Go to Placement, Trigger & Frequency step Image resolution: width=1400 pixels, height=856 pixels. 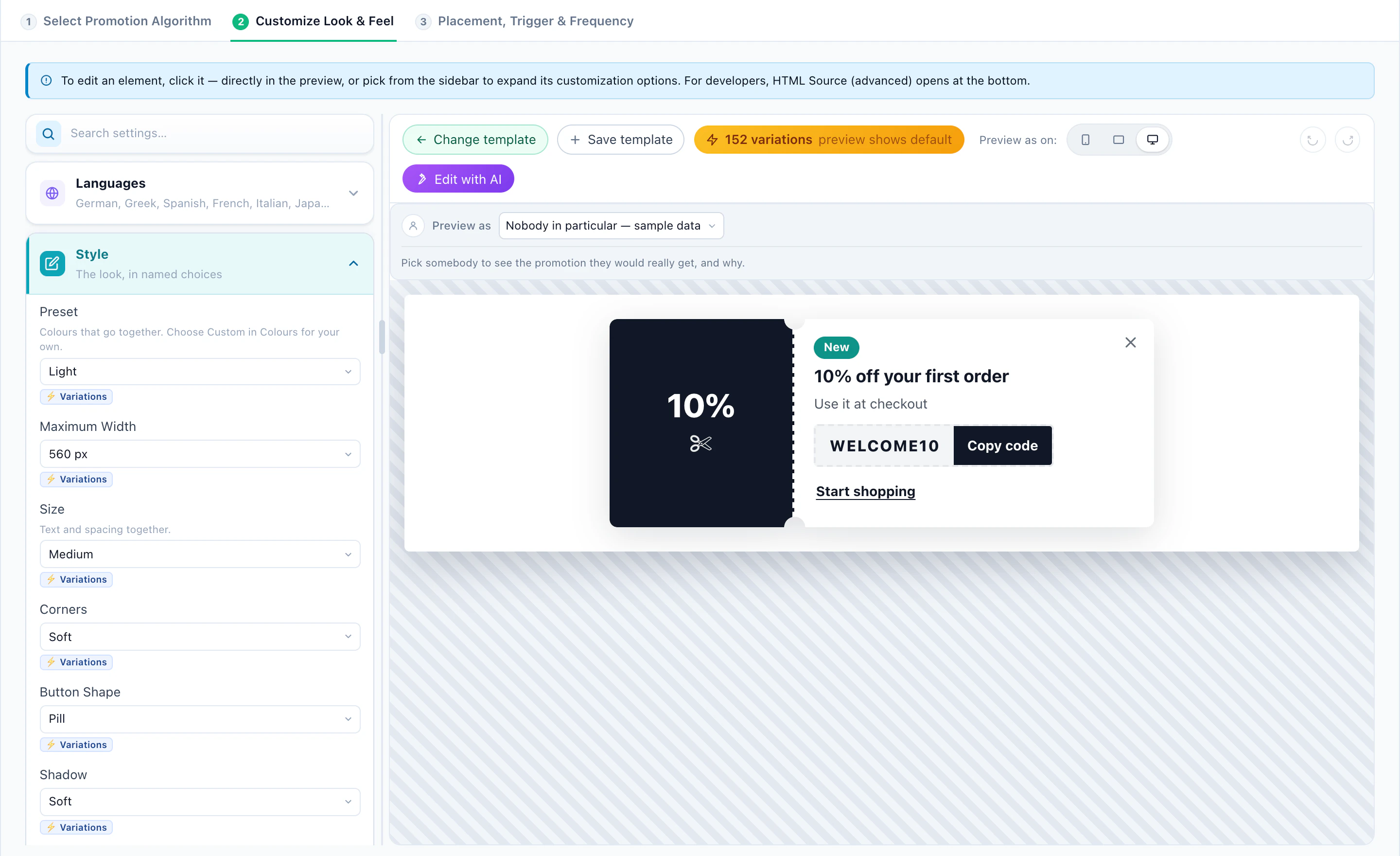(525, 21)
